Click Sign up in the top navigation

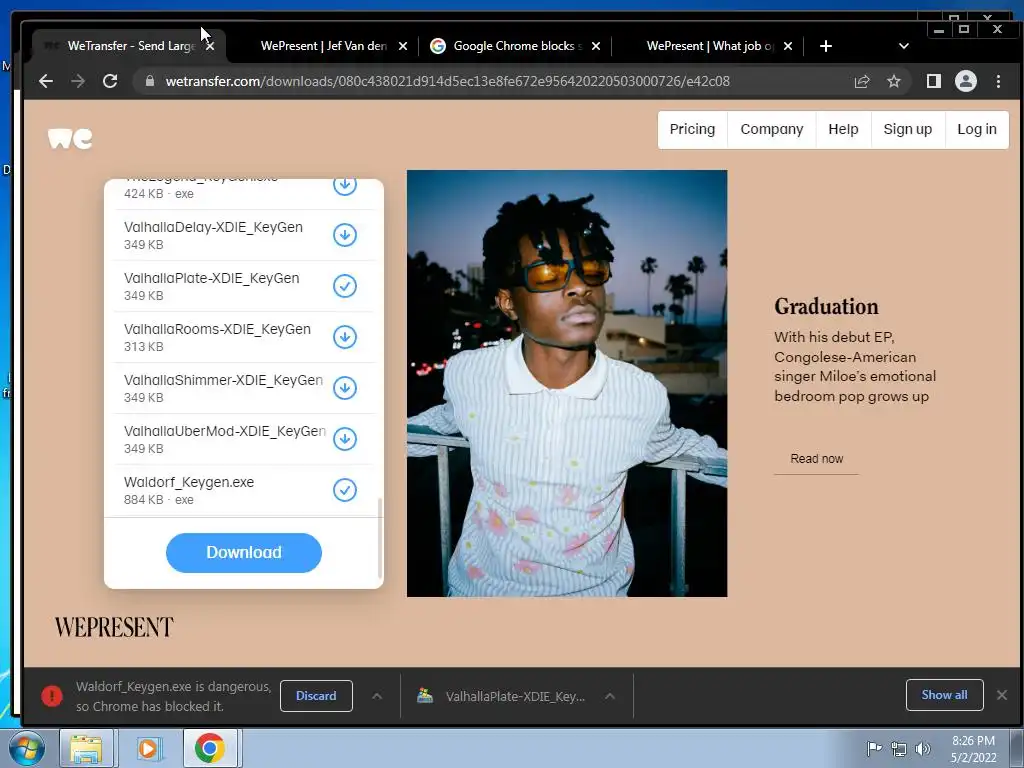pos(907,129)
